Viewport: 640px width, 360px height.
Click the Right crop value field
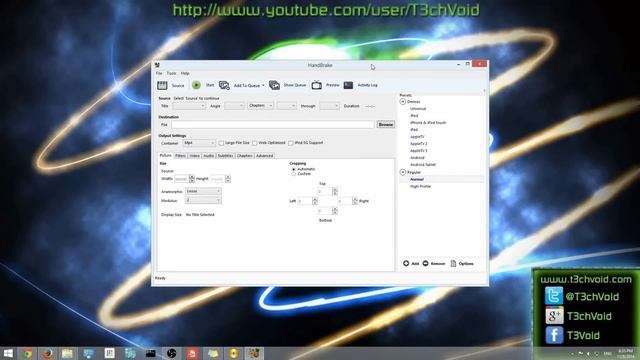tap(344, 201)
